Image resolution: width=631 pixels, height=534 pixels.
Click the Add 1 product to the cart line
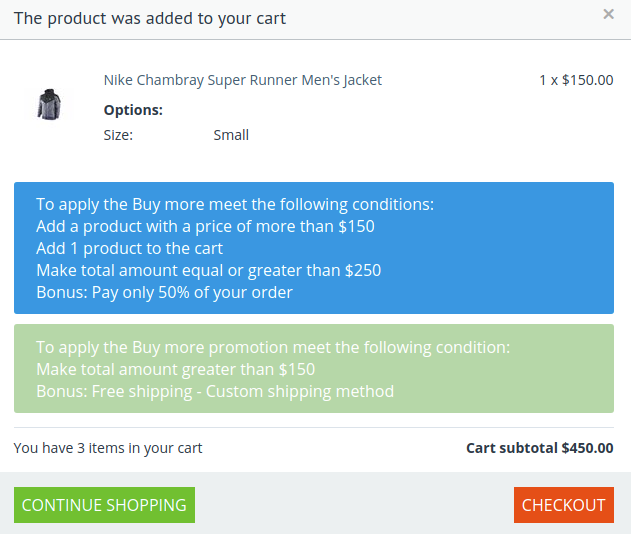point(129,249)
